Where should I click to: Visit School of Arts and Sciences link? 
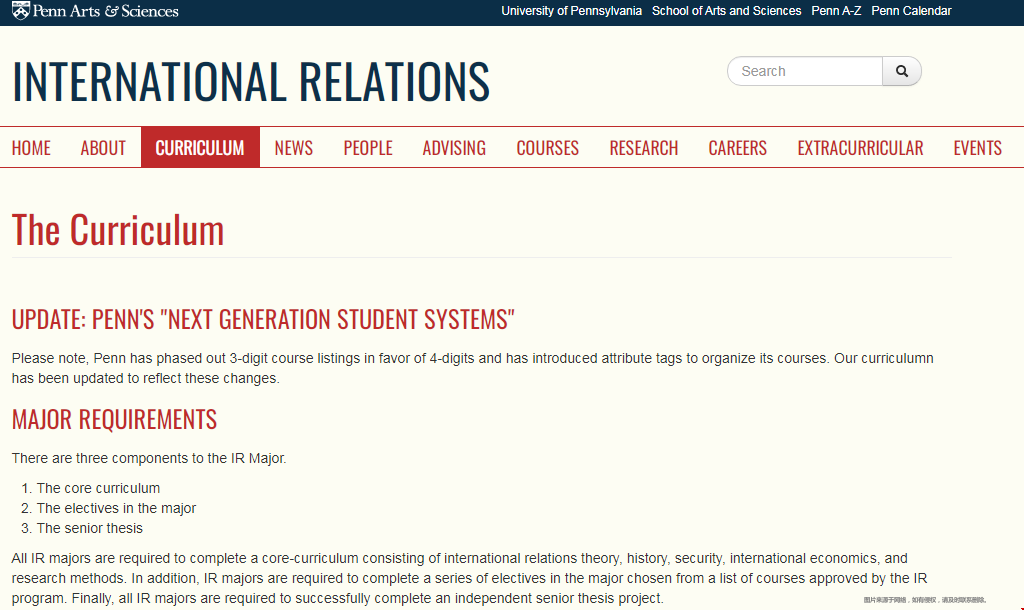pos(726,11)
